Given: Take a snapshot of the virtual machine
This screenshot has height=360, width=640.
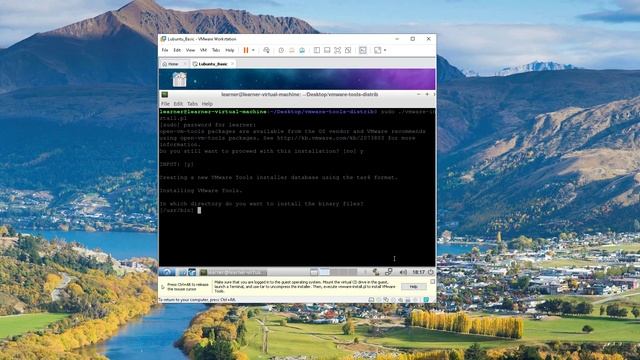Looking at the screenshot, I should click(x=281, y=50).
